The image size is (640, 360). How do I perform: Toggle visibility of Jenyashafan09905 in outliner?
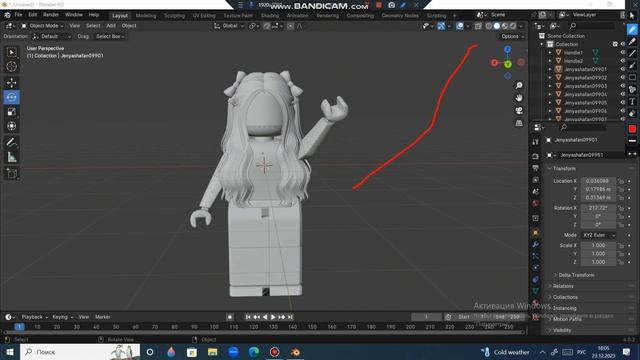pyautogui.click(x=622, y=103)
